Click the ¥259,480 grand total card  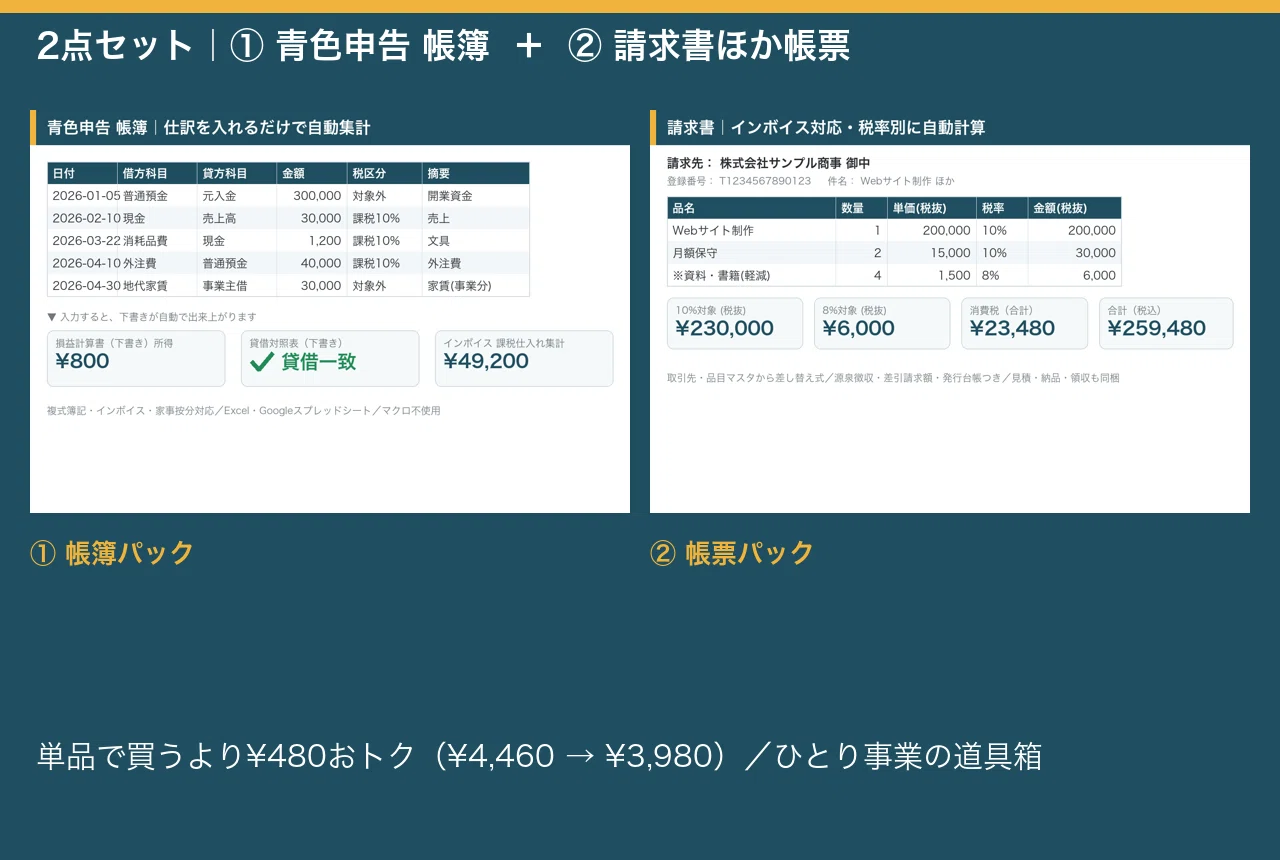click(x=1166, y=323)
